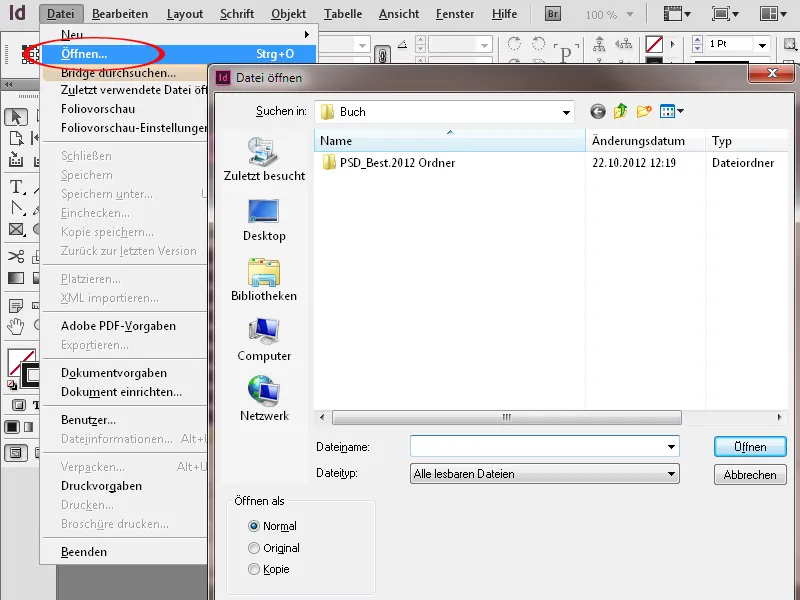Click the Öffnen button to open the file

point(749,446)
